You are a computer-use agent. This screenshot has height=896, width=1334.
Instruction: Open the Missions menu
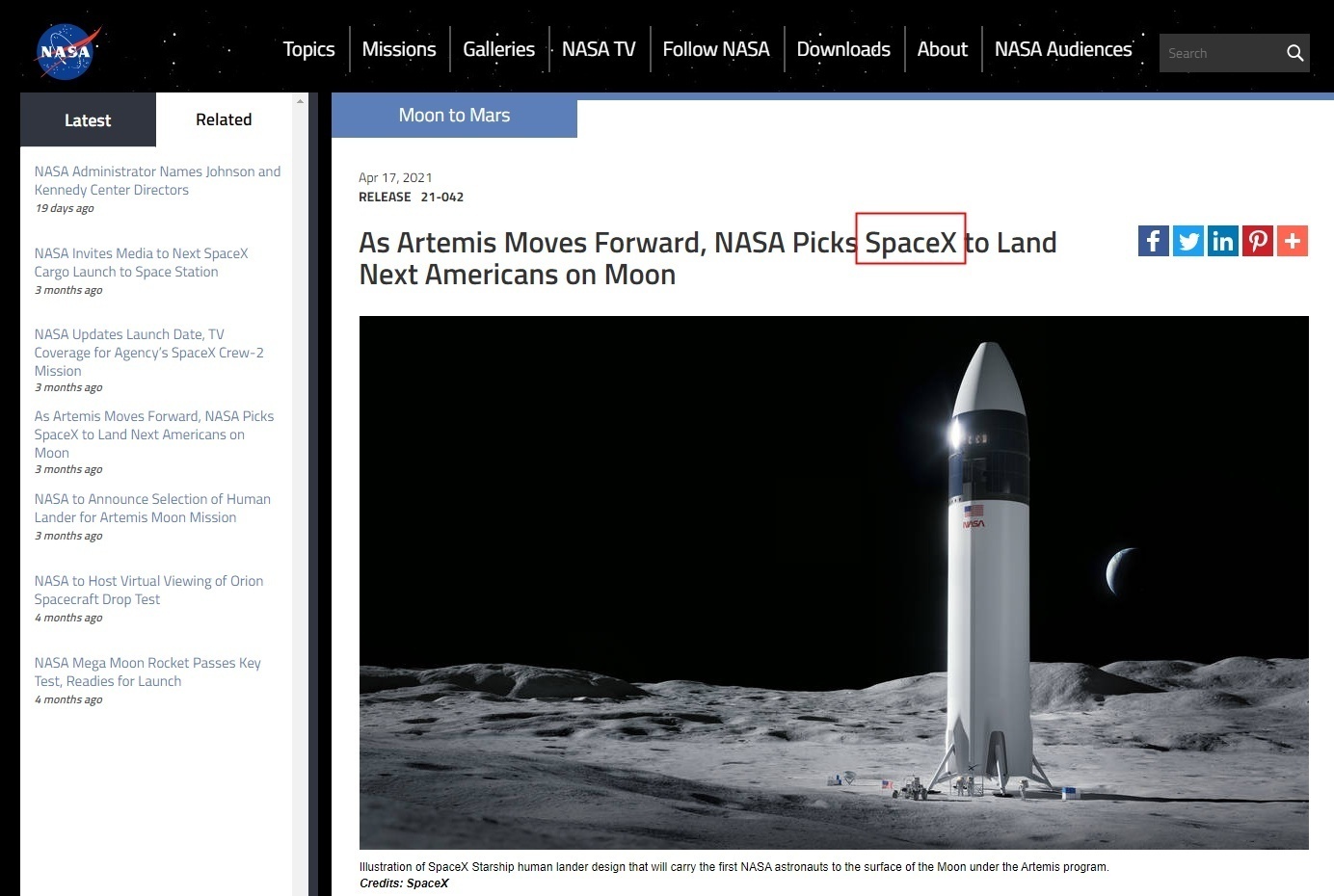[x=399, y=49]
